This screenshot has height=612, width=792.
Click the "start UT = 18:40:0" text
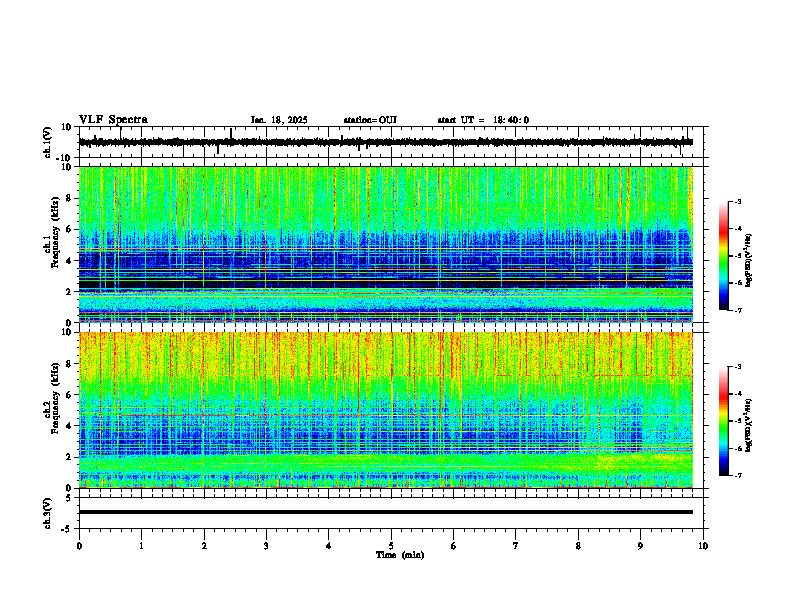click(483, 120)
